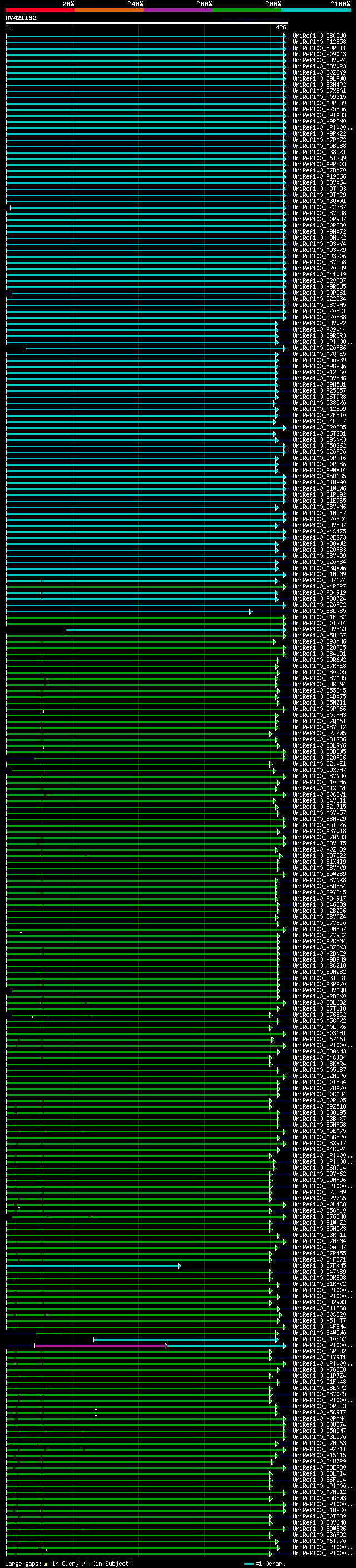The height and width of the screenshot is (1568, 356).
Task: Select UniRef100_Q2JXE1 label
Action: pos(319,764)
